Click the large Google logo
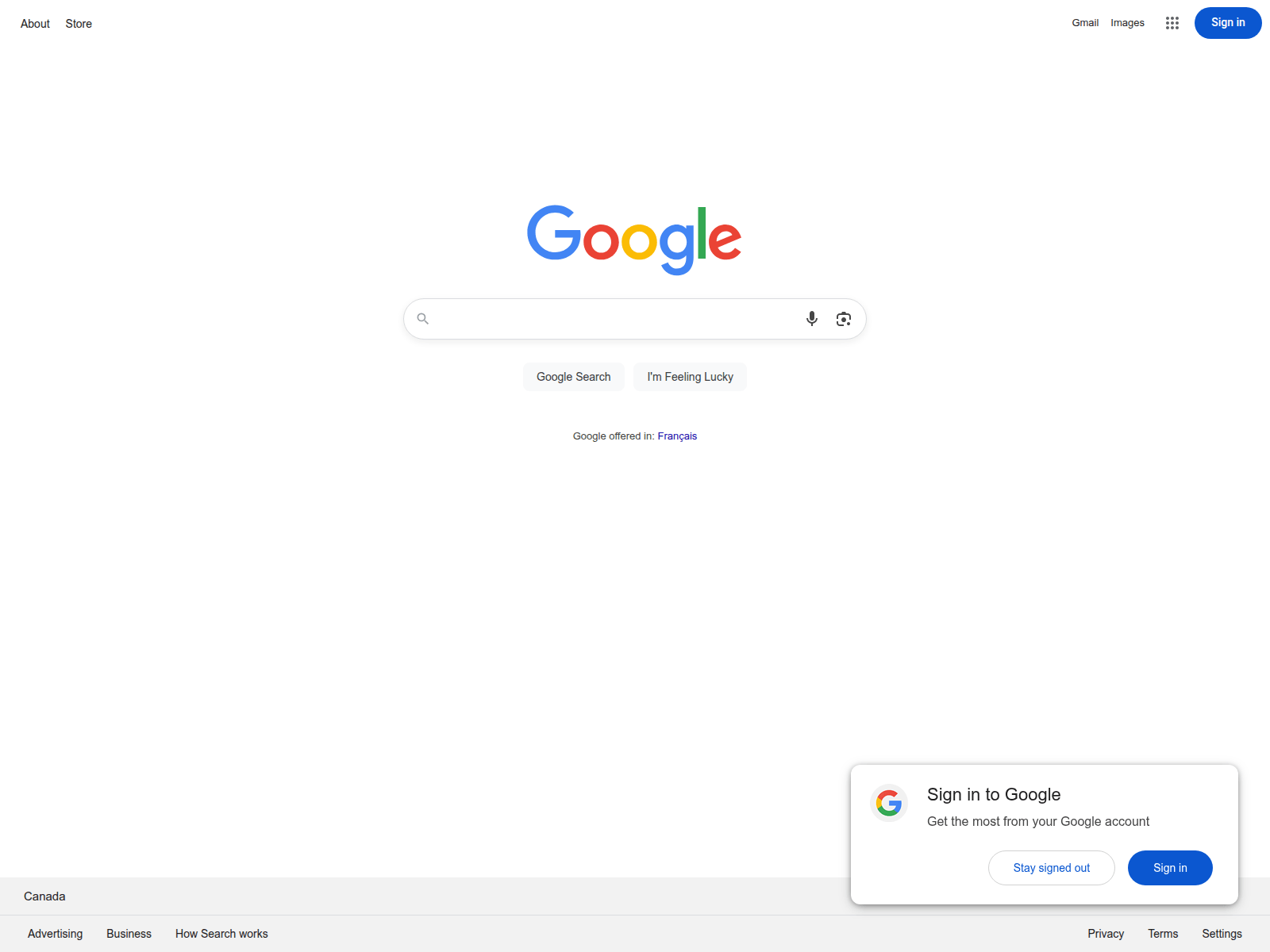Viewport: 1270px width, 952px height. coord(634,240)
